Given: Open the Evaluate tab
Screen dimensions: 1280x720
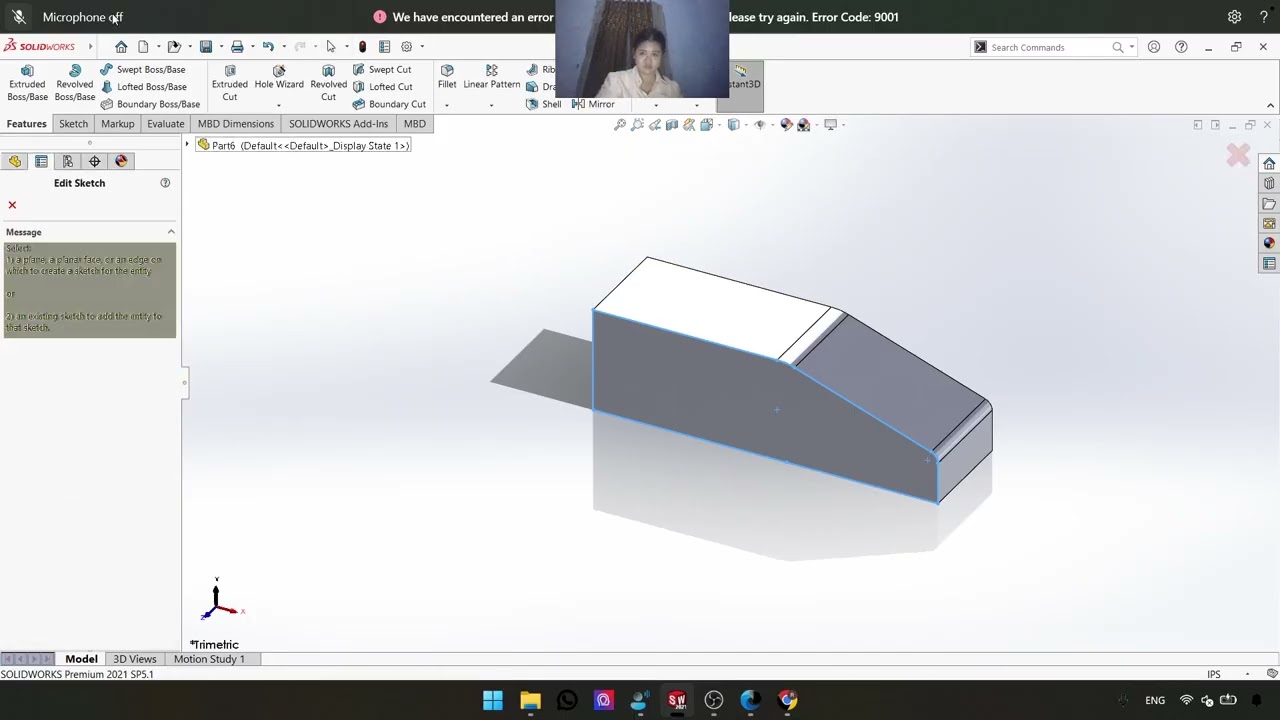Looking at the screenshot, I should pyautogui.click(x=166, y=124).
